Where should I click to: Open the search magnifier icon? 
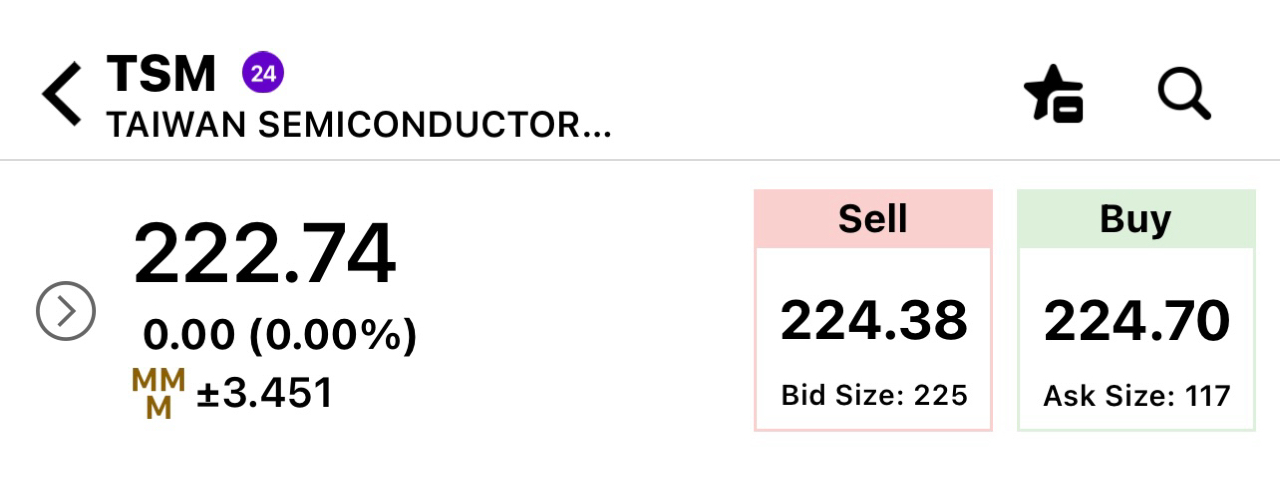[1184, 94]
